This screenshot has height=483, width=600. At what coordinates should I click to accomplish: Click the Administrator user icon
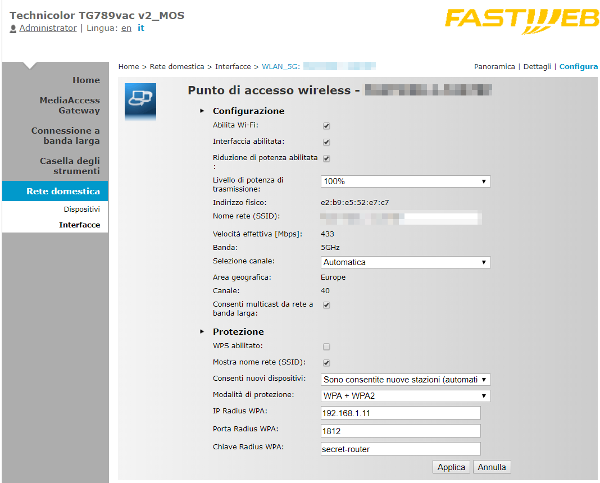[x=12, y=29]
